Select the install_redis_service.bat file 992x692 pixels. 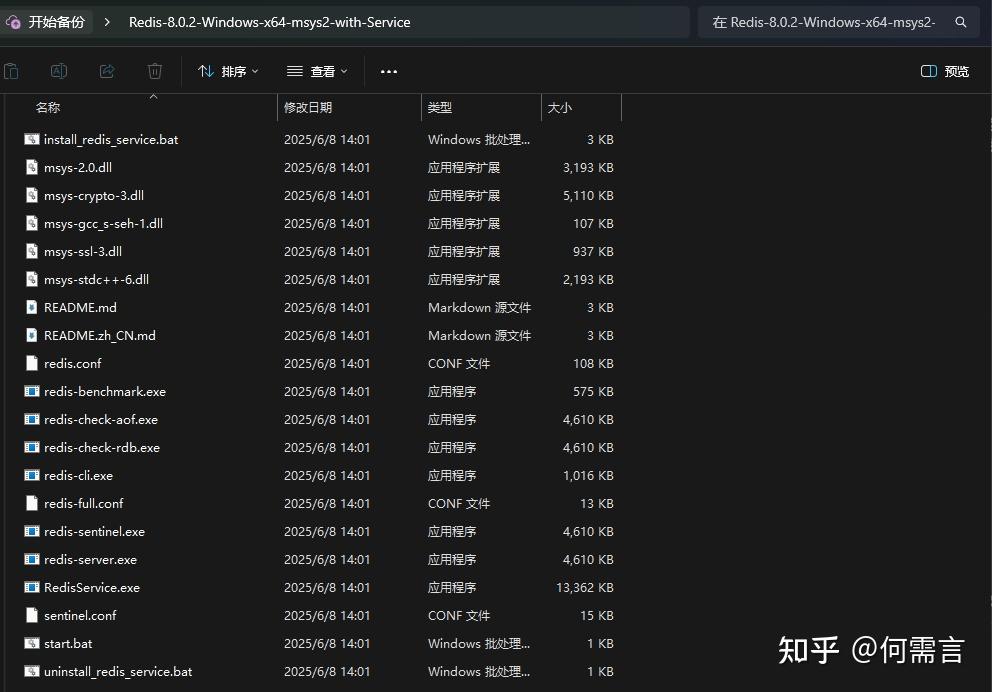click(x=111, y=139)
